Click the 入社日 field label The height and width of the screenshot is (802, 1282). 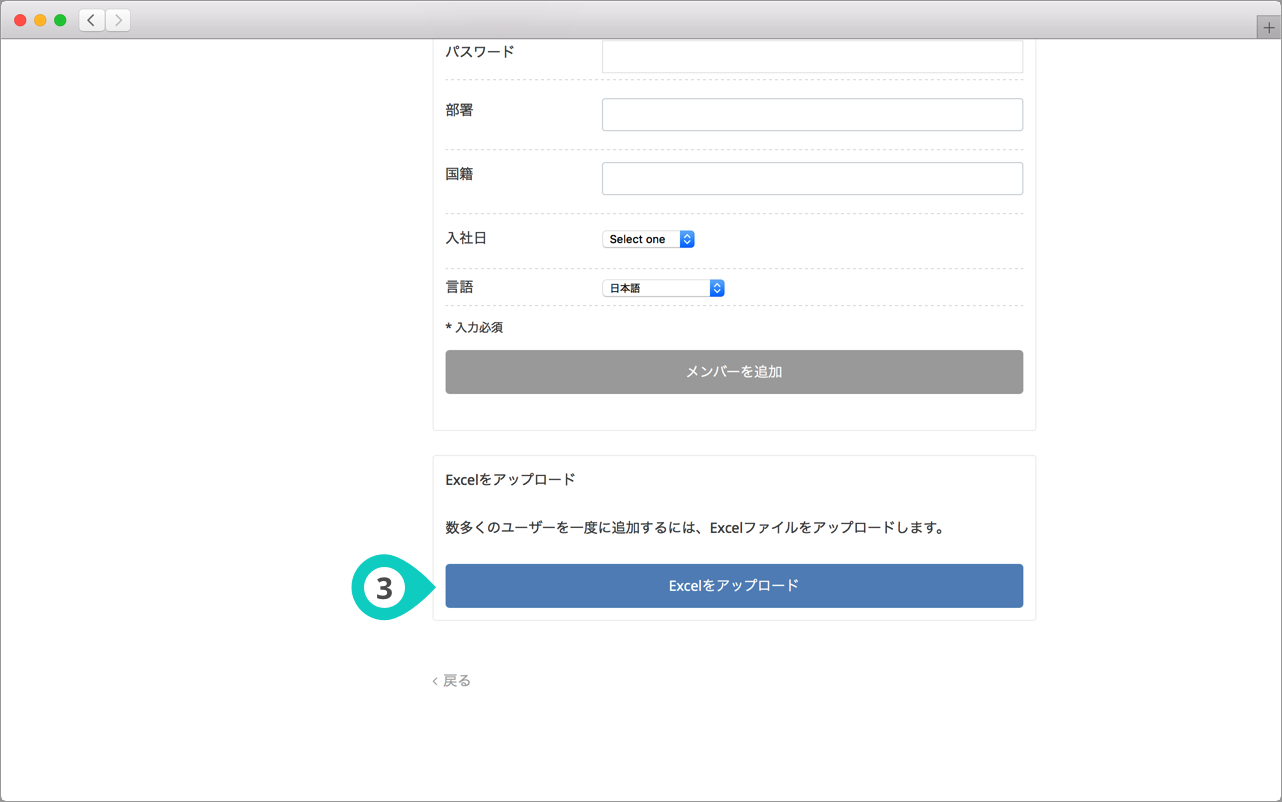pos(465,239)
